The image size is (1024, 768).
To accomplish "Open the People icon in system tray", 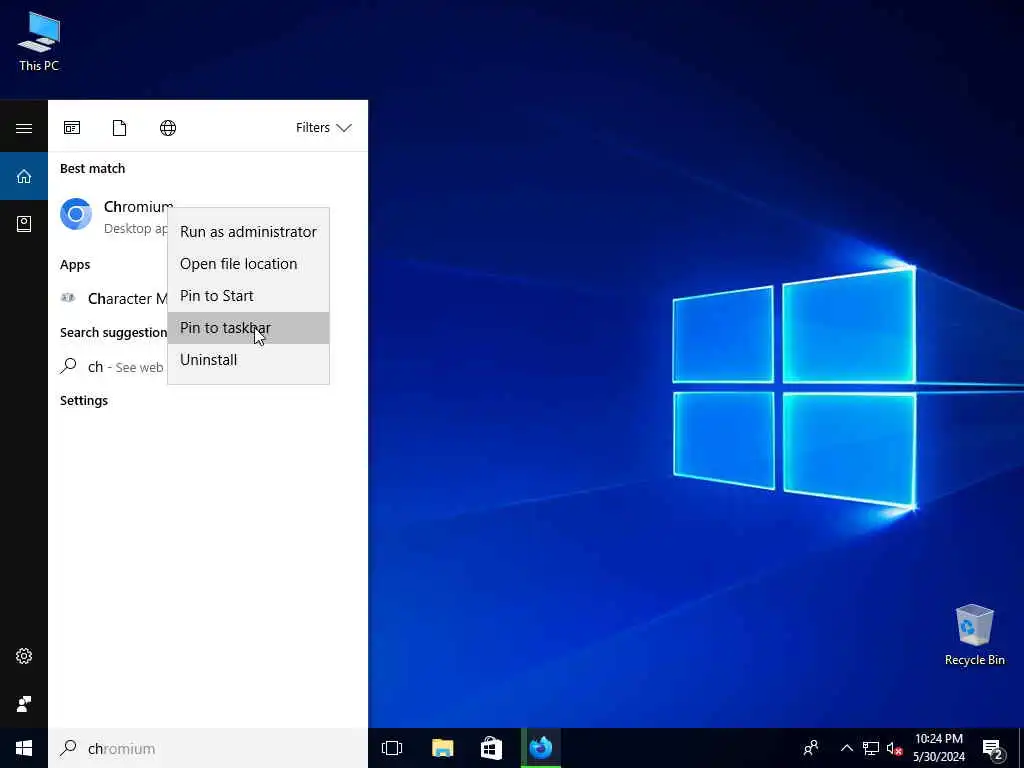I will click(x=811, y=748).
